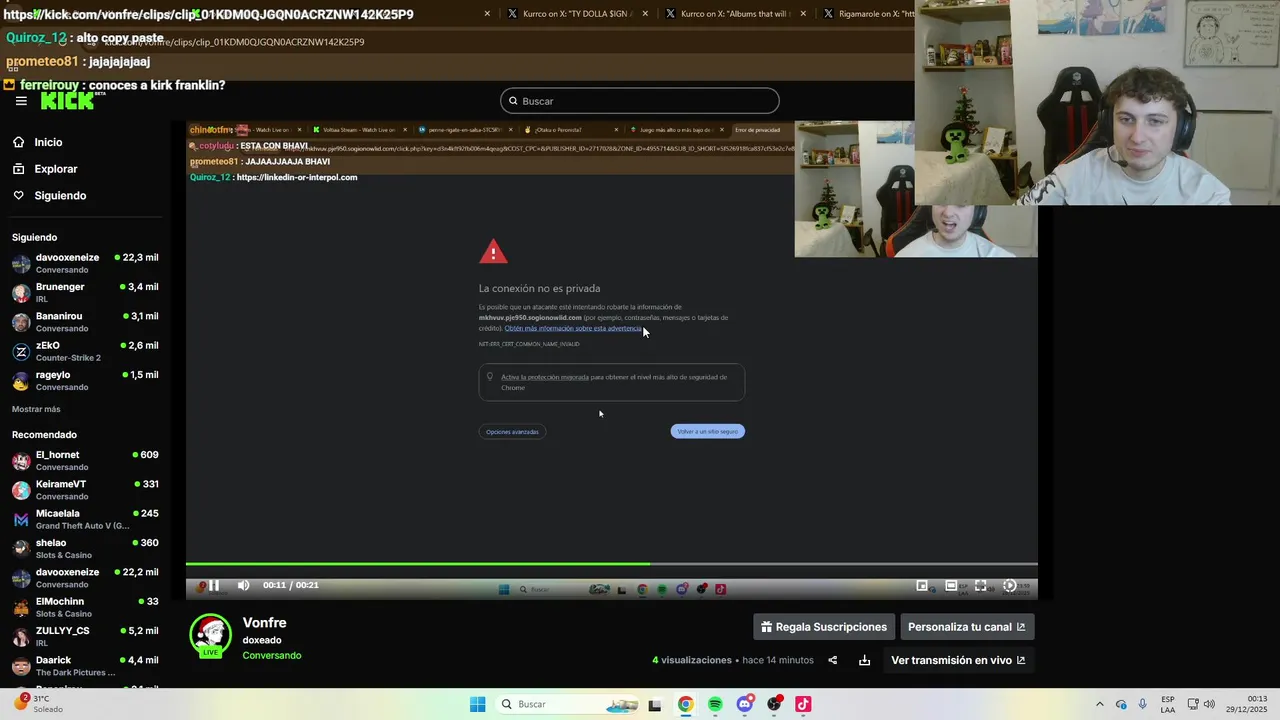This screenshot has width=1280, height=720.
Task: Close the Kurrco Albums tab
Action: (803, 14)
